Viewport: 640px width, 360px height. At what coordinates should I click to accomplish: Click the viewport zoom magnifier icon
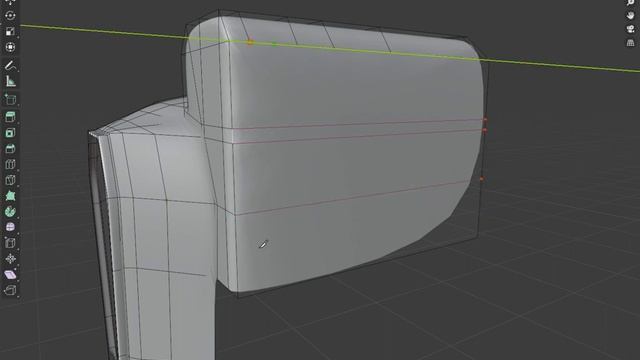point(630,2)
